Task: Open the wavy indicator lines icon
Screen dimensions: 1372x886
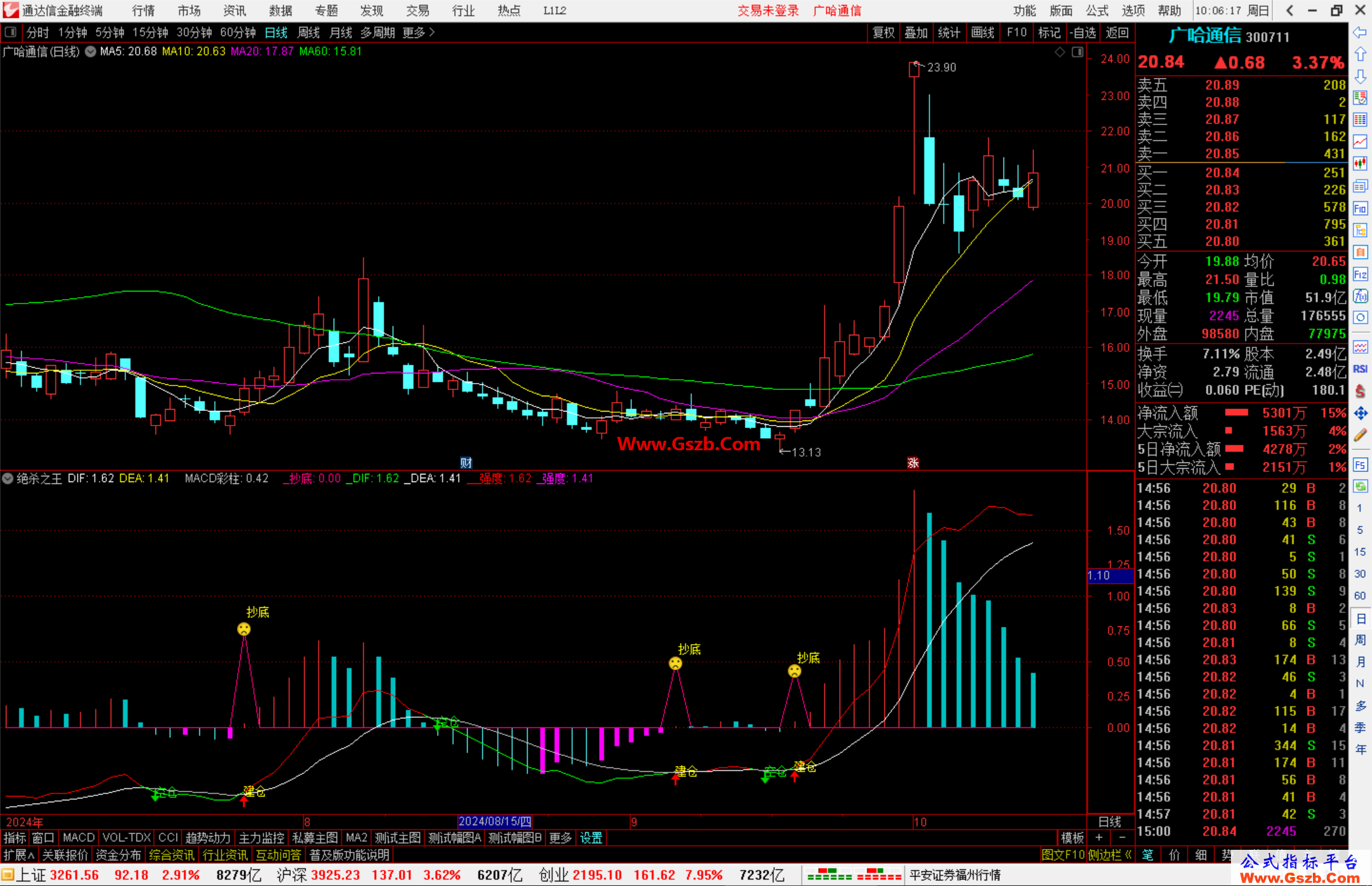Action: click(x=1360, y=347)
